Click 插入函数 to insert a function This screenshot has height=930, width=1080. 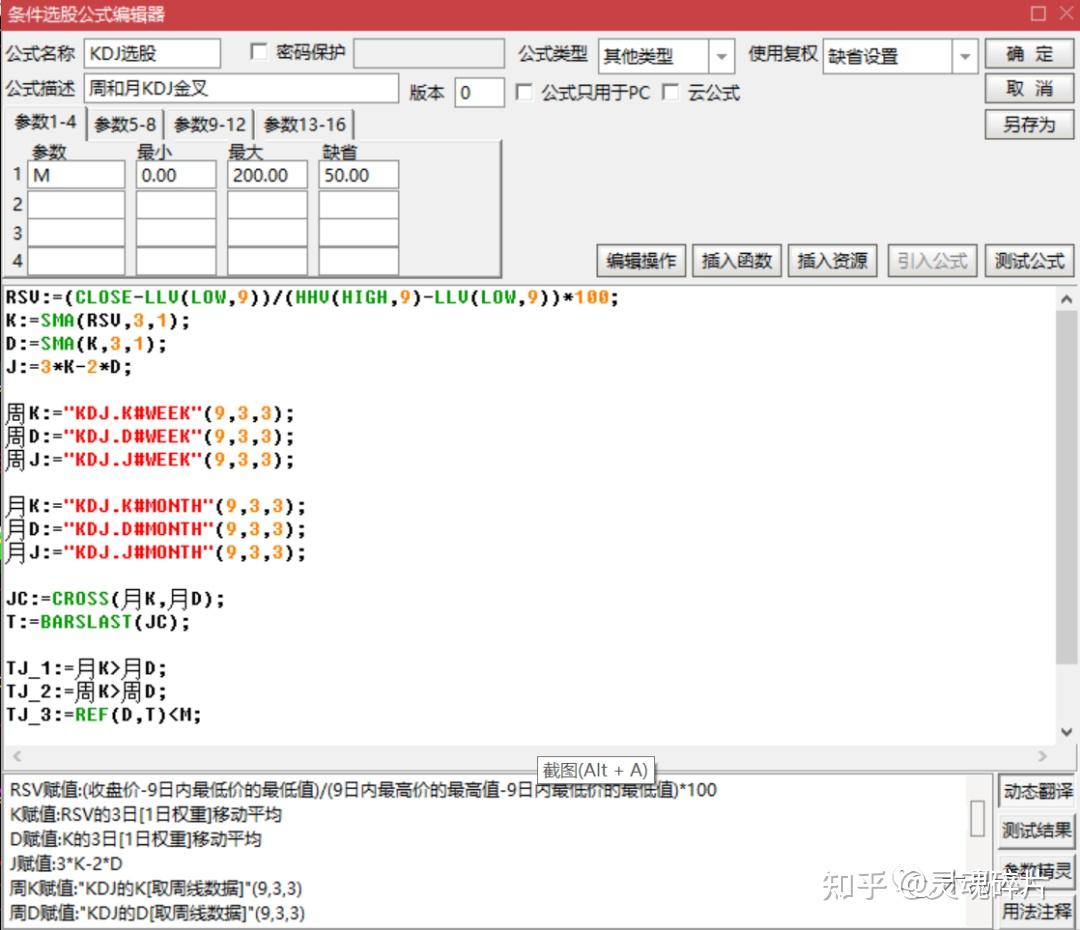pyautogui.click(x=737, y=260)
